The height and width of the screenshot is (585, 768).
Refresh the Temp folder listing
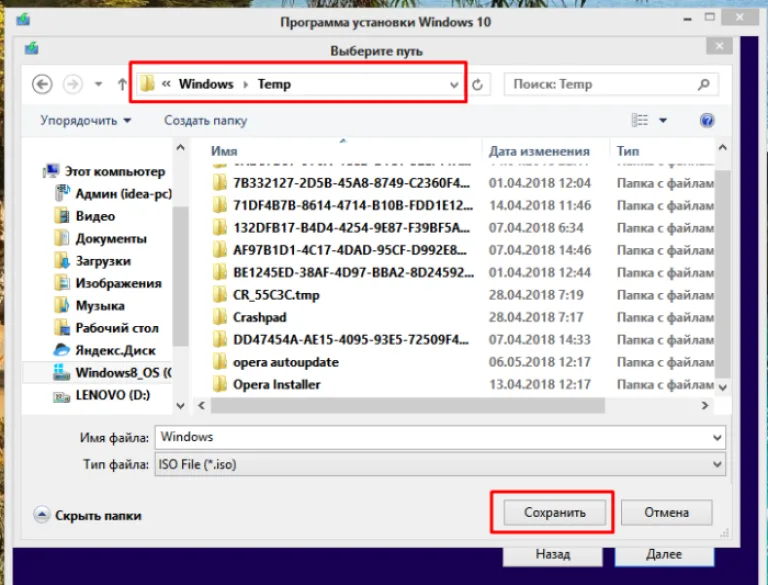click(478, 85)
